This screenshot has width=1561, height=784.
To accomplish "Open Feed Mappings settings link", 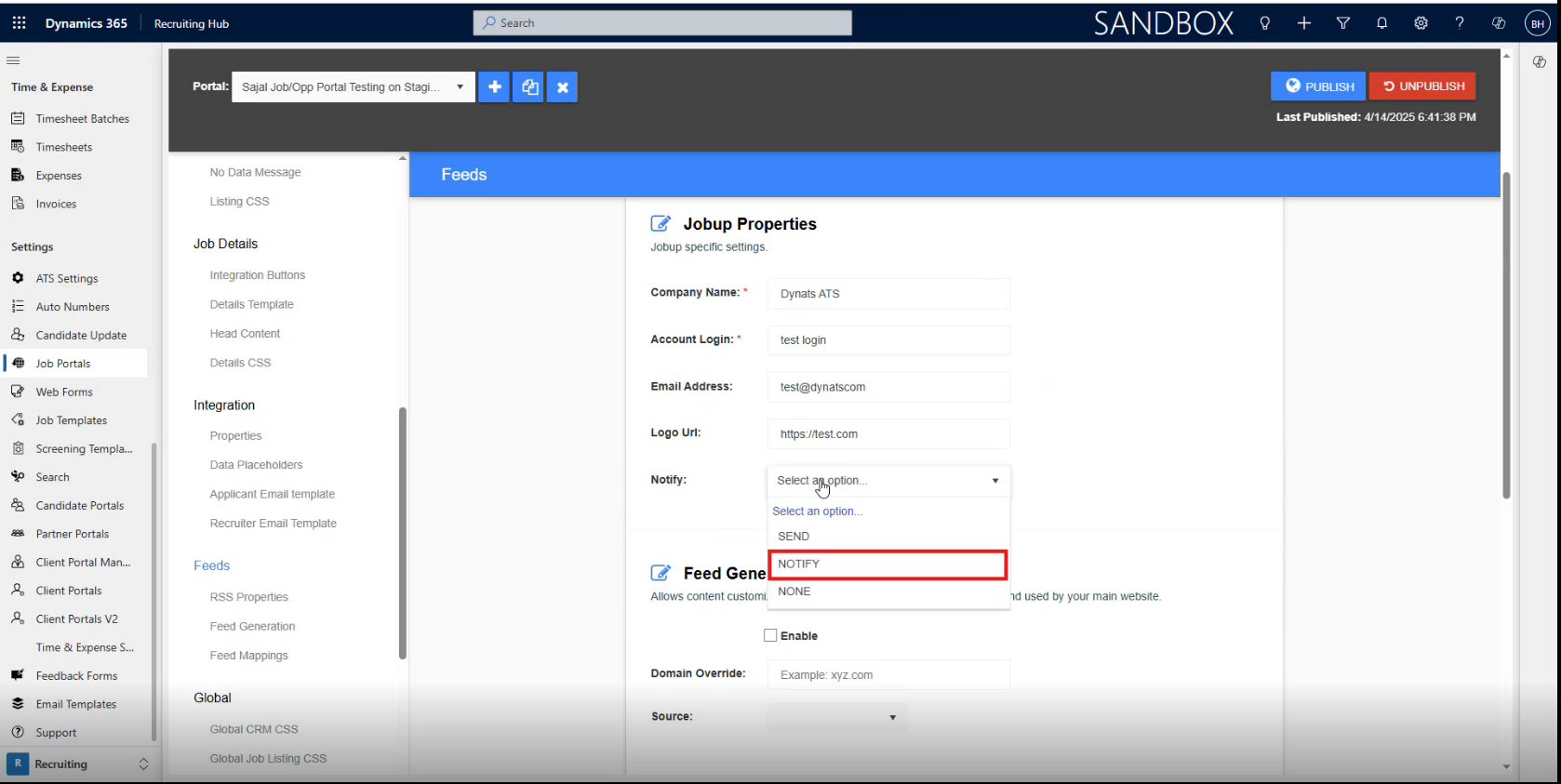I will 248,656.
